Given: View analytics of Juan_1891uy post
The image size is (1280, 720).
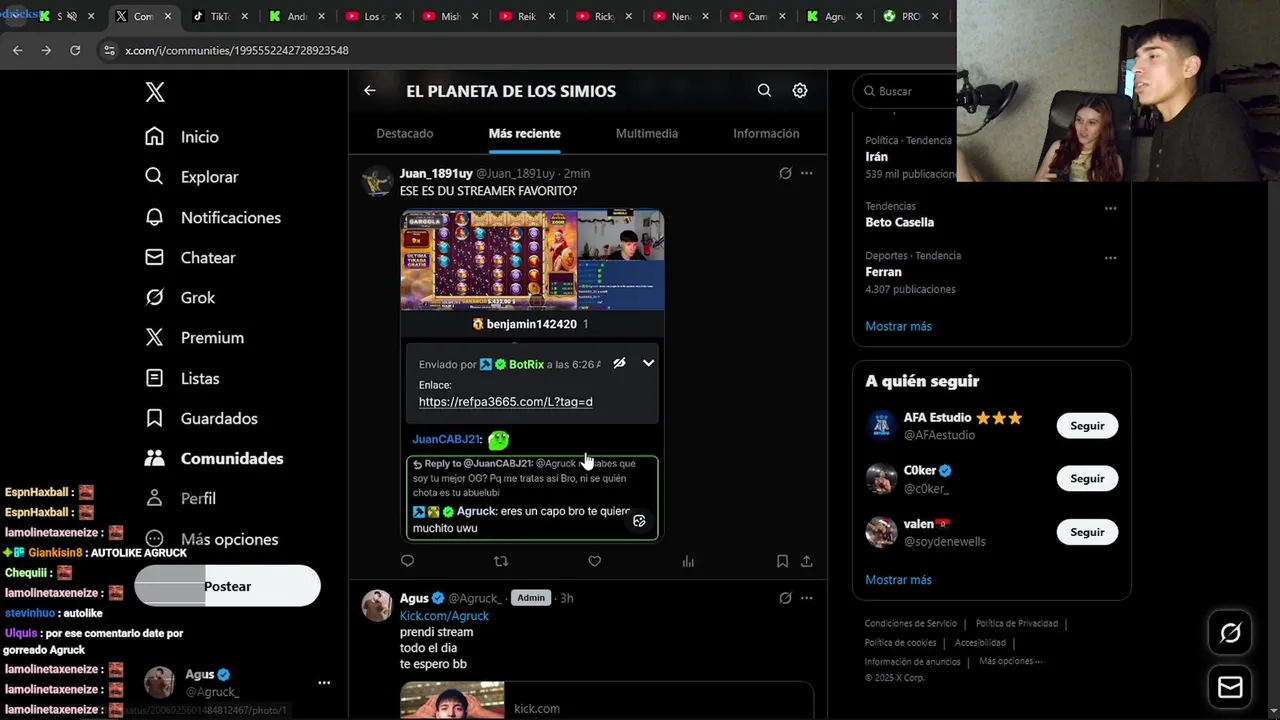Looking at the screenshot, I should pyautogui.click(x=688, y=561).
